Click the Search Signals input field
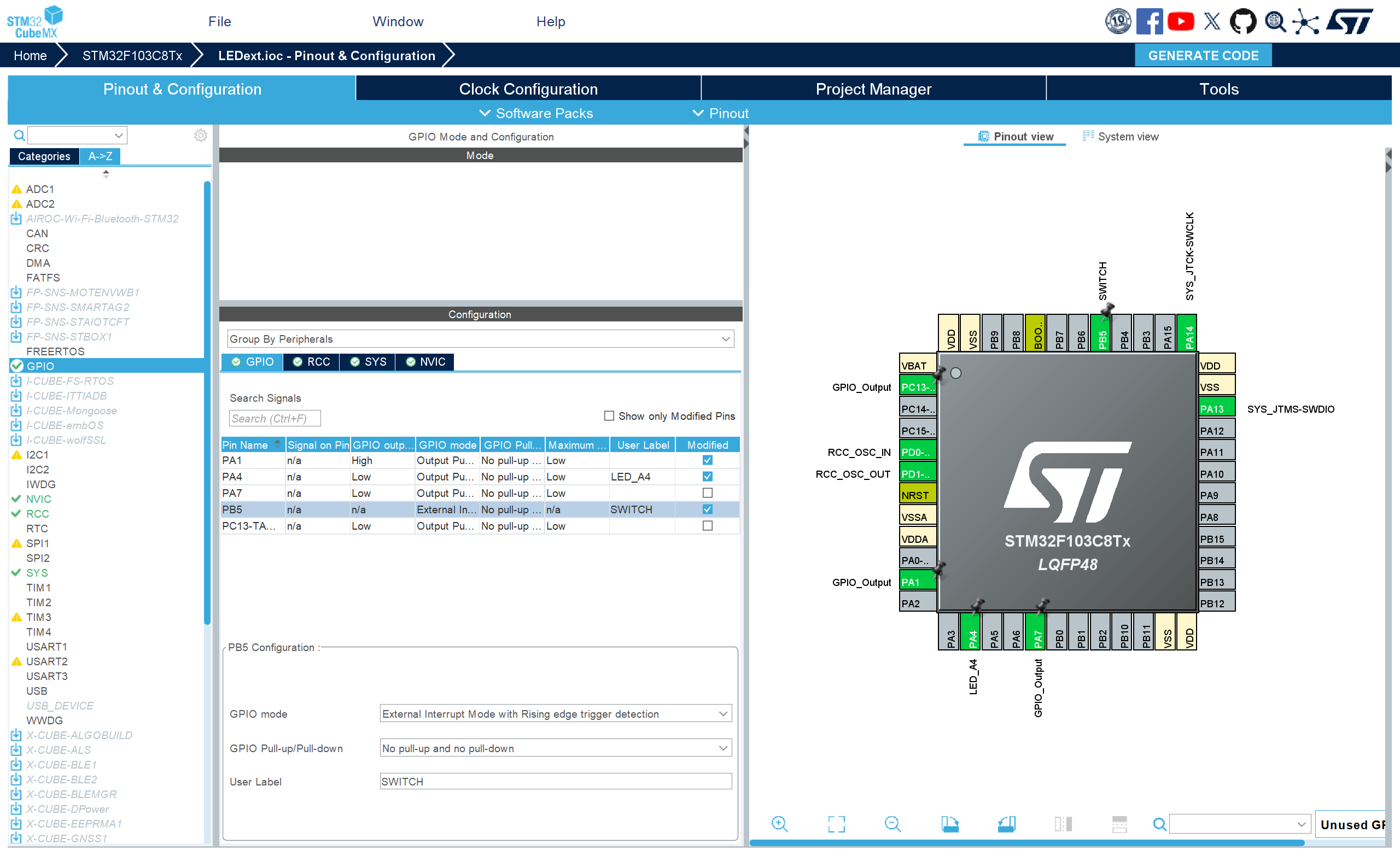 pyautogui.click(x=275, y=418)
